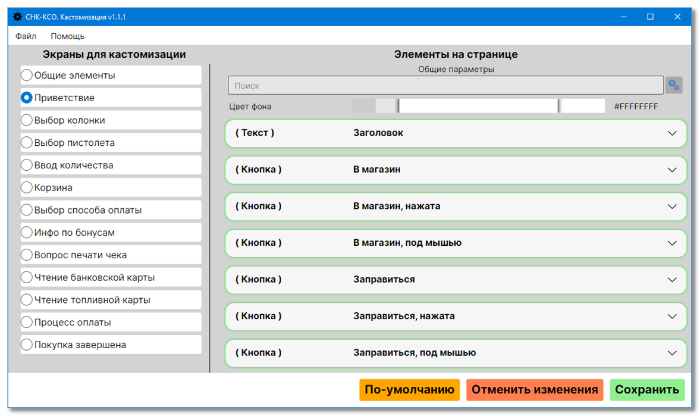Choose the Корзина screen option
This screenshot has height=416, width=700.
27,187
